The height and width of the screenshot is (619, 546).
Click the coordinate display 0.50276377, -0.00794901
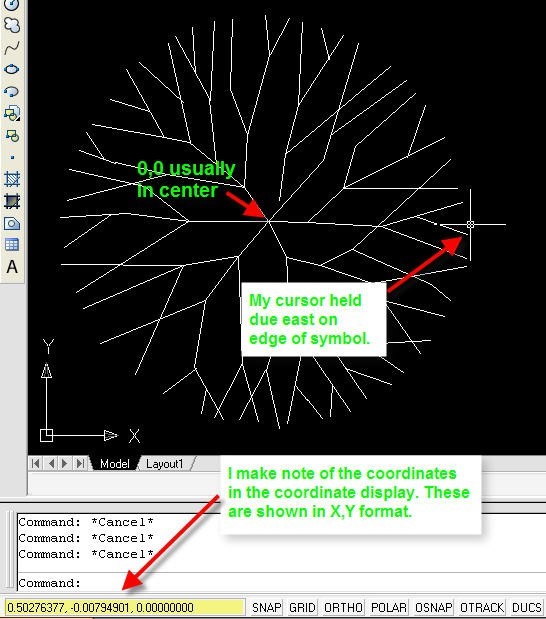pyautogui.click(x=124, y=608)
